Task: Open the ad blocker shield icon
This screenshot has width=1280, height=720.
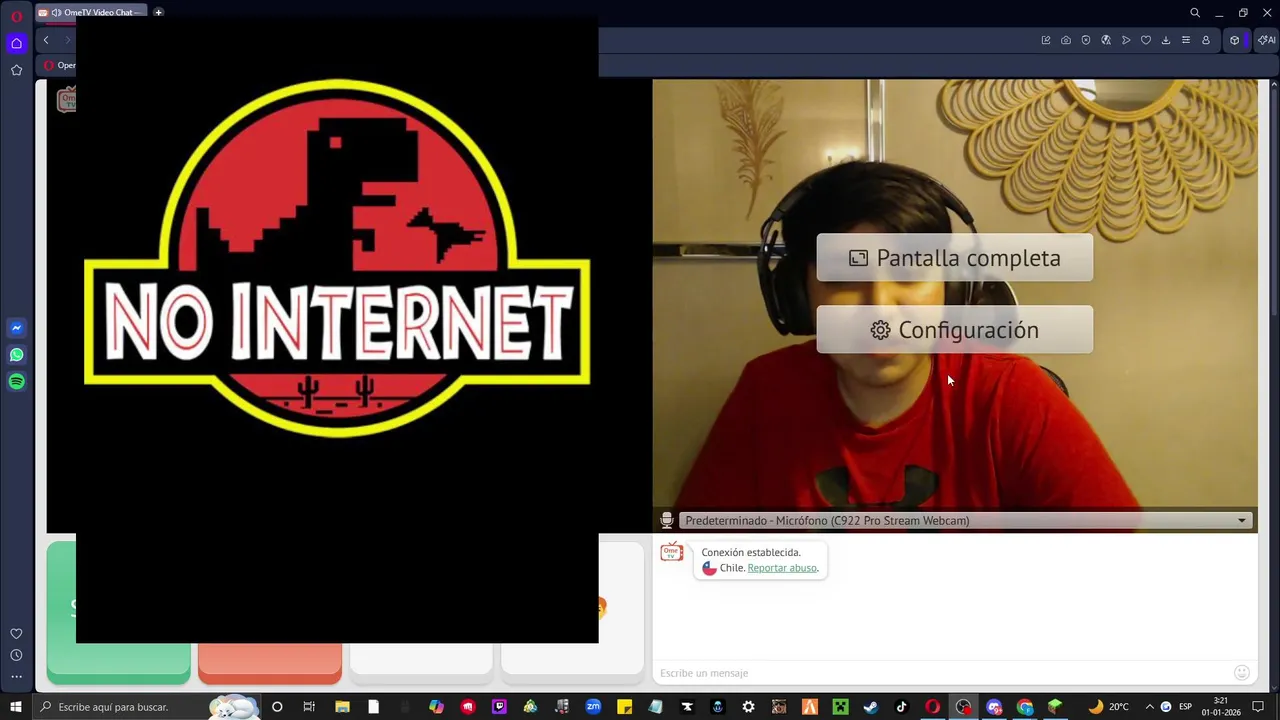Action: pos(1086,40)
